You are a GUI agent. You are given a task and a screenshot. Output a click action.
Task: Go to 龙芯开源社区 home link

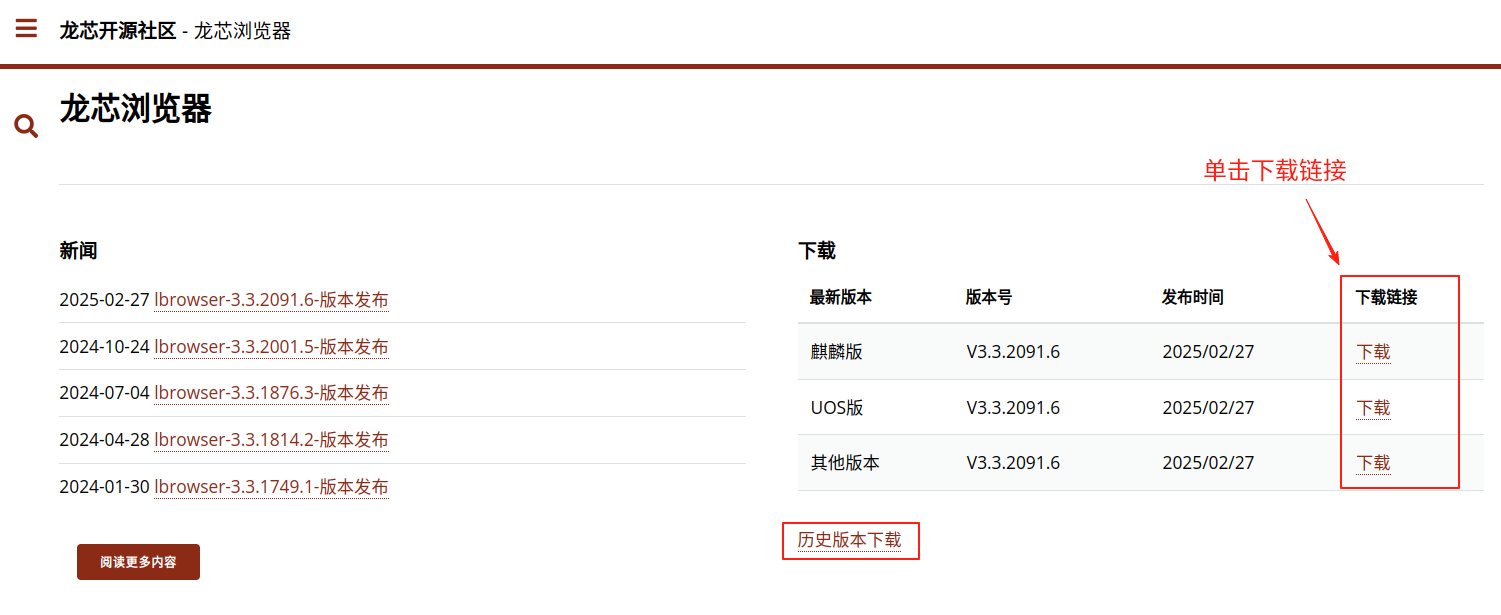(117, 31)
